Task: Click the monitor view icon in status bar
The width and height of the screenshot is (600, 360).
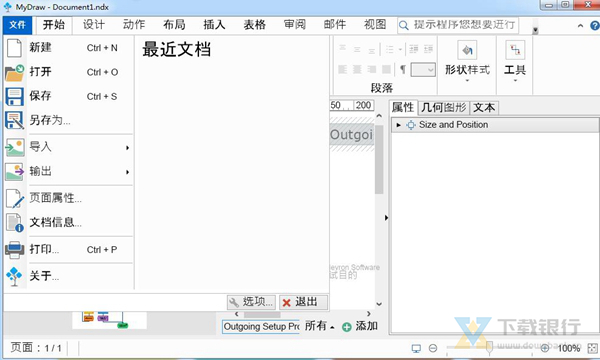Action: click(x=416, y=348)
